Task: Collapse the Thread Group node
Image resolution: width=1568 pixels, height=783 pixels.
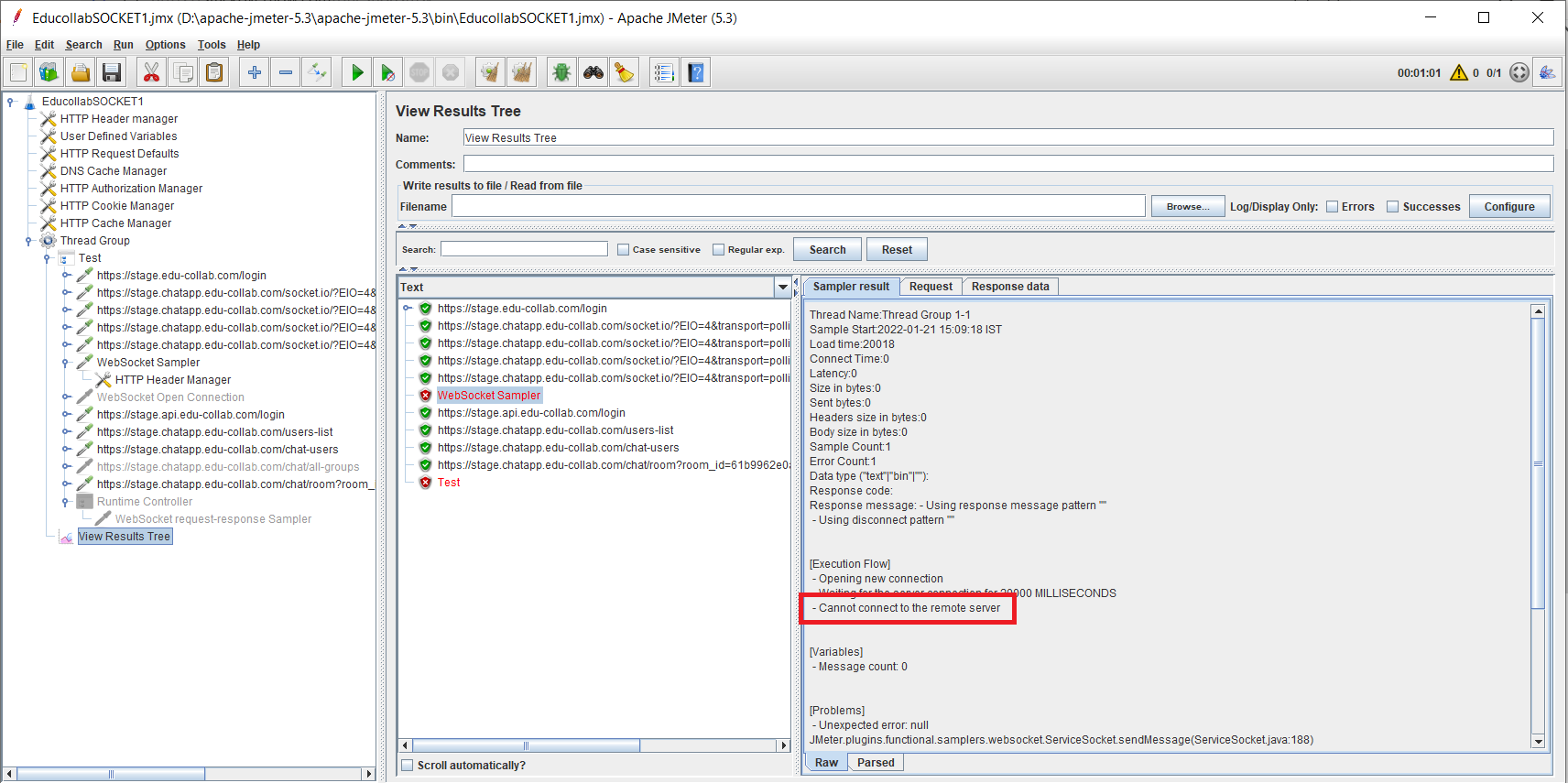Action: click(29, 241)
